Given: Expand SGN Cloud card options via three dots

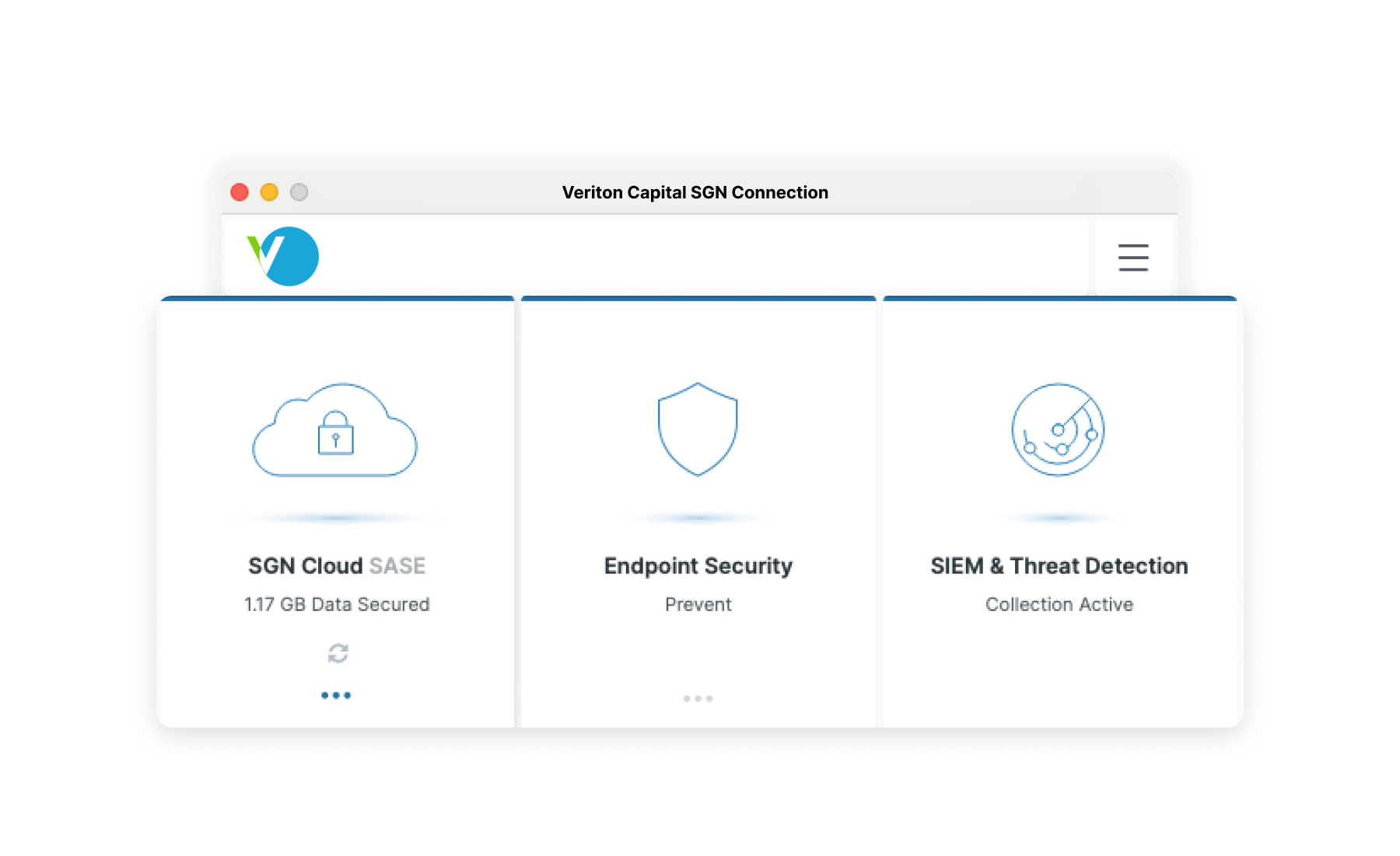Looking at the screenshot, I should pyautogui.click(x=336, y=695).
